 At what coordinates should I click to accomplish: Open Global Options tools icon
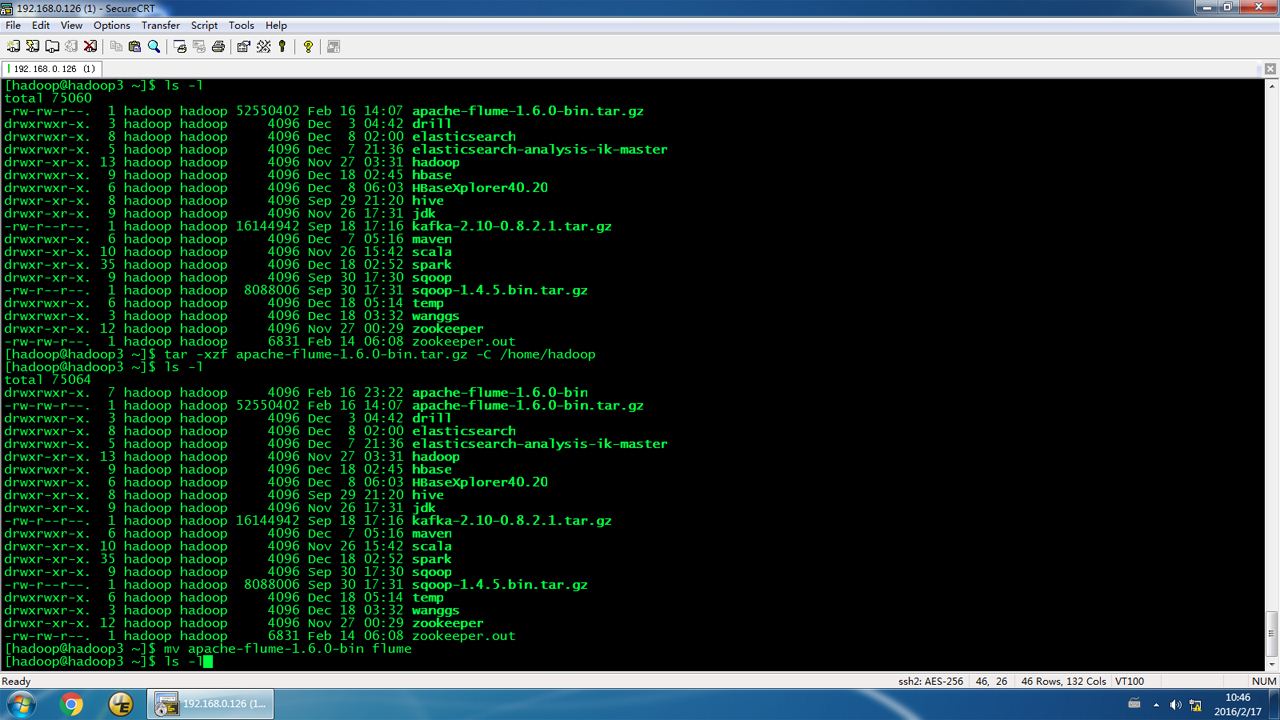[264, 46]
